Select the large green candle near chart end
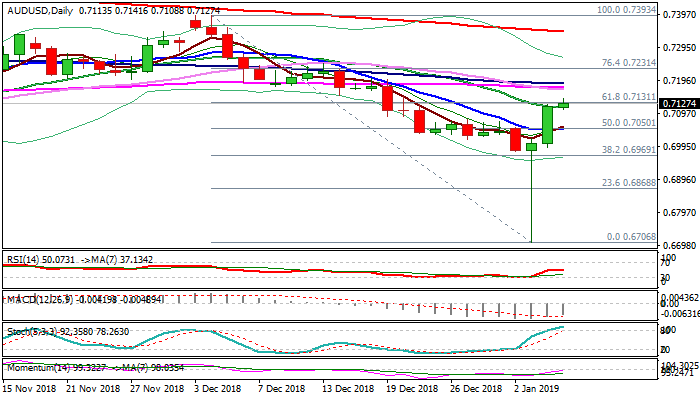Screen dimensions: 700x400 point(548,125)
